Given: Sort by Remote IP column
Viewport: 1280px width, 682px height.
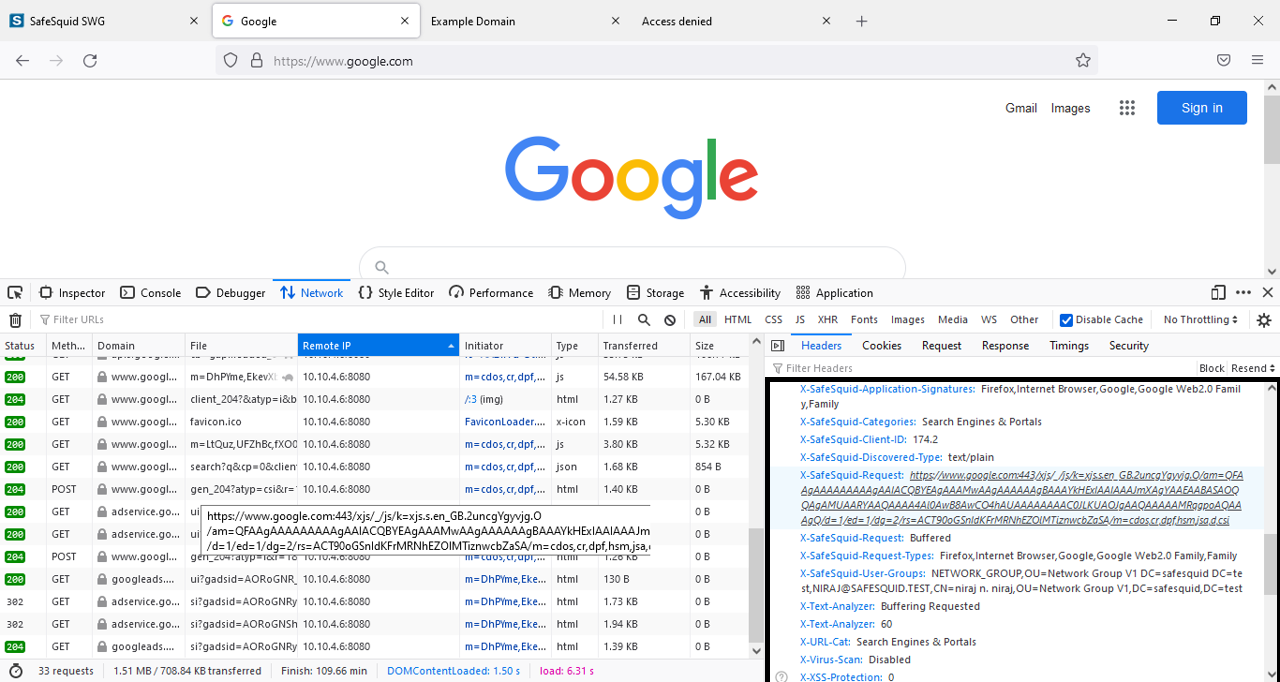Looking at the screenshot, I should [378, 346].
